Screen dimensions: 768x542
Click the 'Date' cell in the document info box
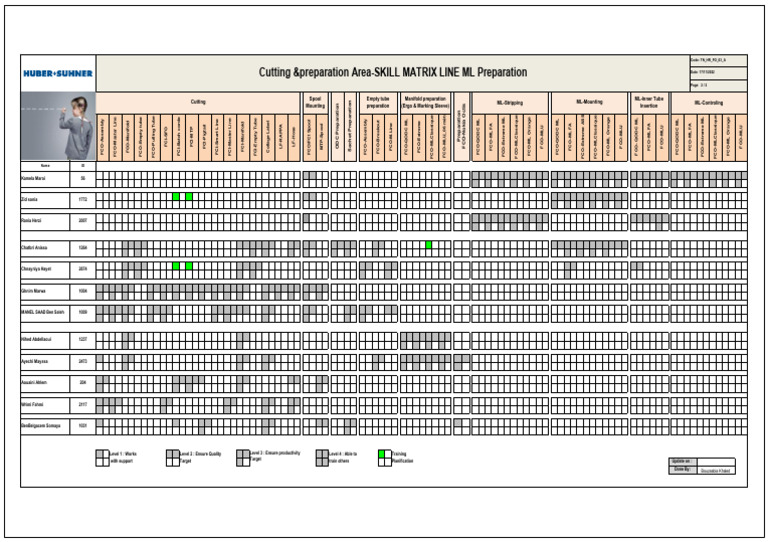click(718, 72)
